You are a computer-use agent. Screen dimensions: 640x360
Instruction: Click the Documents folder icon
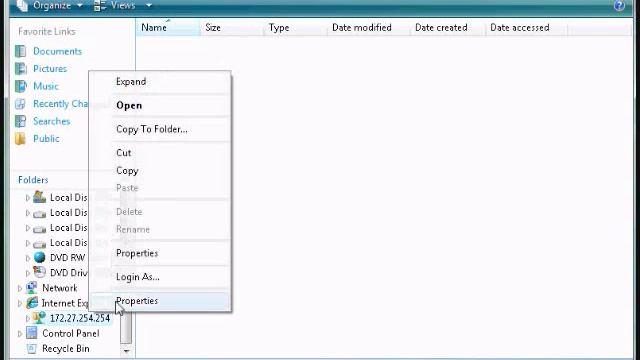pyautogui.click(x=20, y=51)
